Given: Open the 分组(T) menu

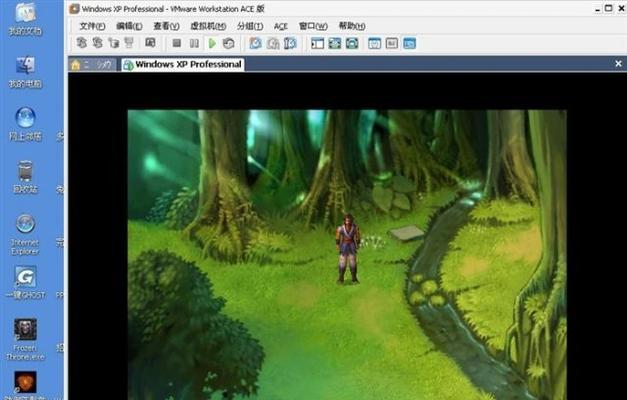Looking at the screenshot, I should 250,26.
